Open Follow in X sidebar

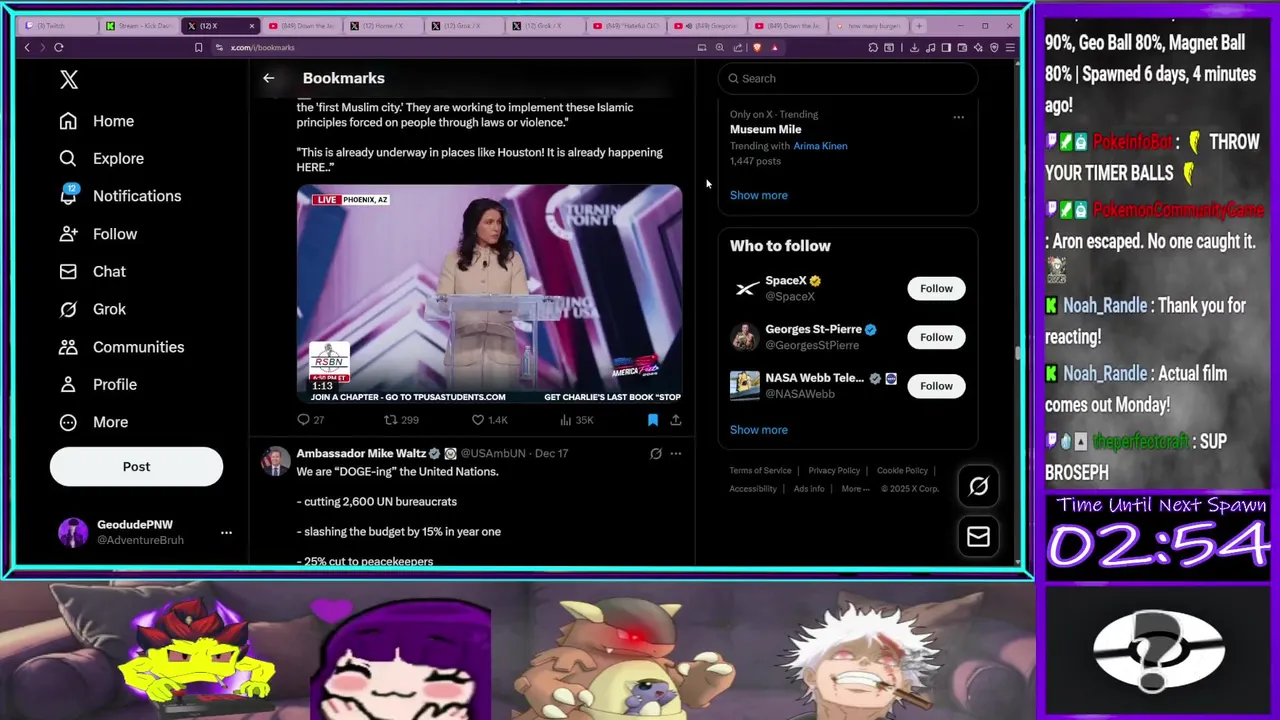(x=98, y=234)
